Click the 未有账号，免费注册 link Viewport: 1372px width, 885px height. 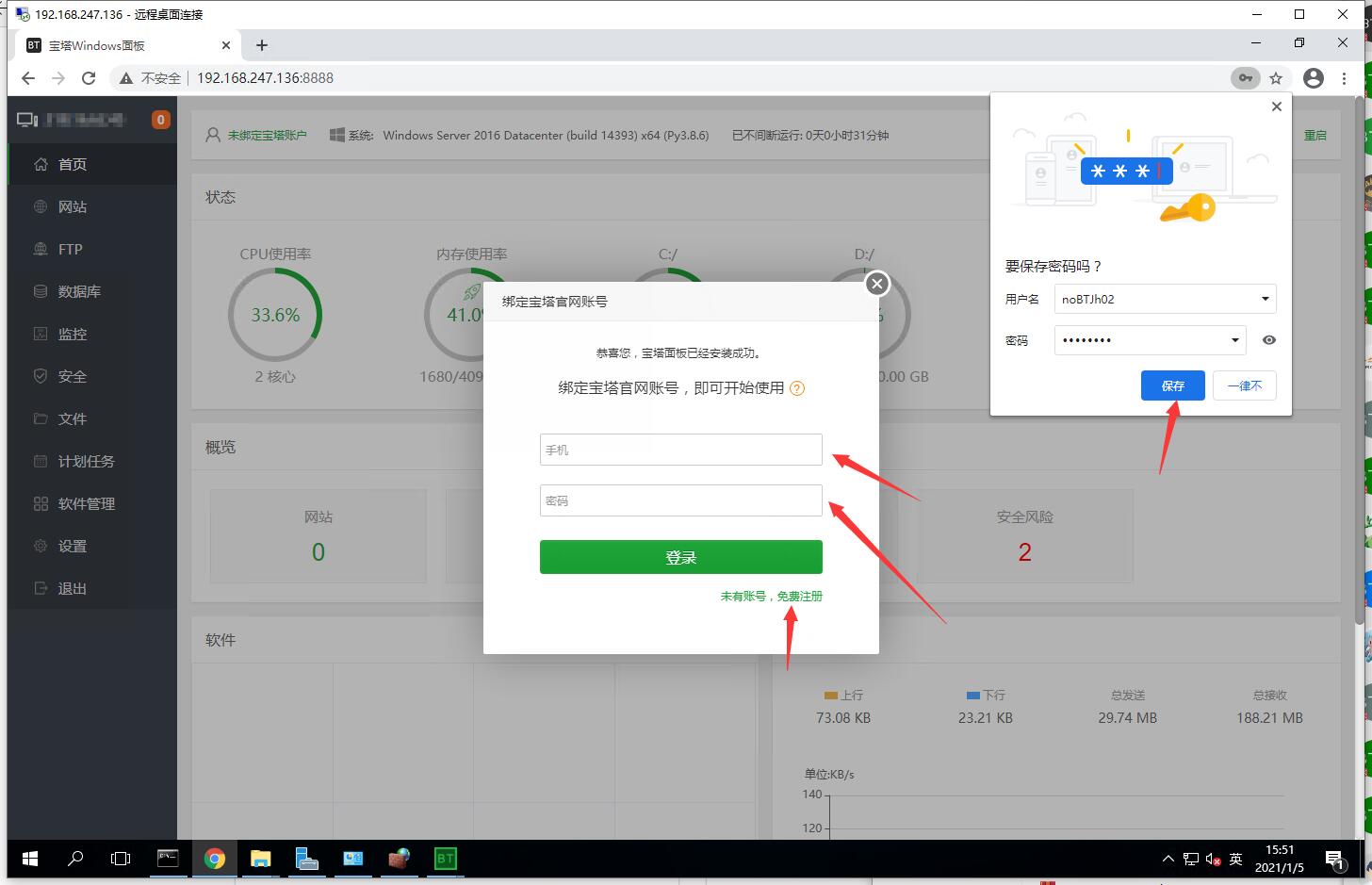click(x=772, y=597)
